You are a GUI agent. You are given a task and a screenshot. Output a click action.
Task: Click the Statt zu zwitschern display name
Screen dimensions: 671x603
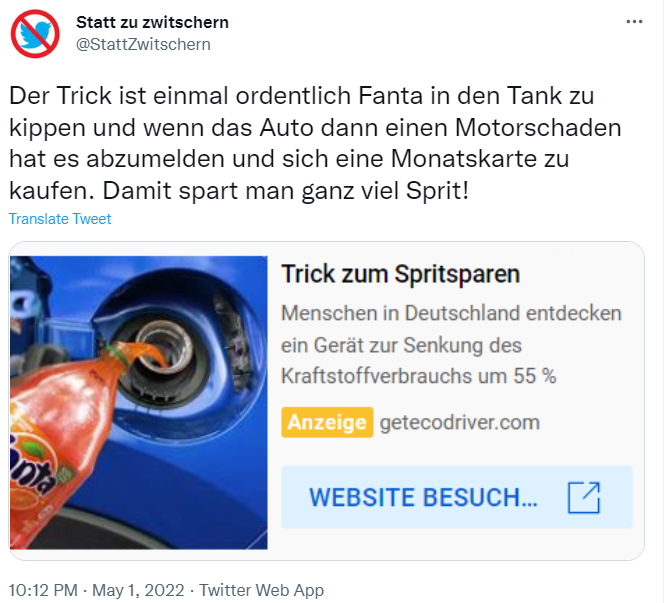(152, 22)
